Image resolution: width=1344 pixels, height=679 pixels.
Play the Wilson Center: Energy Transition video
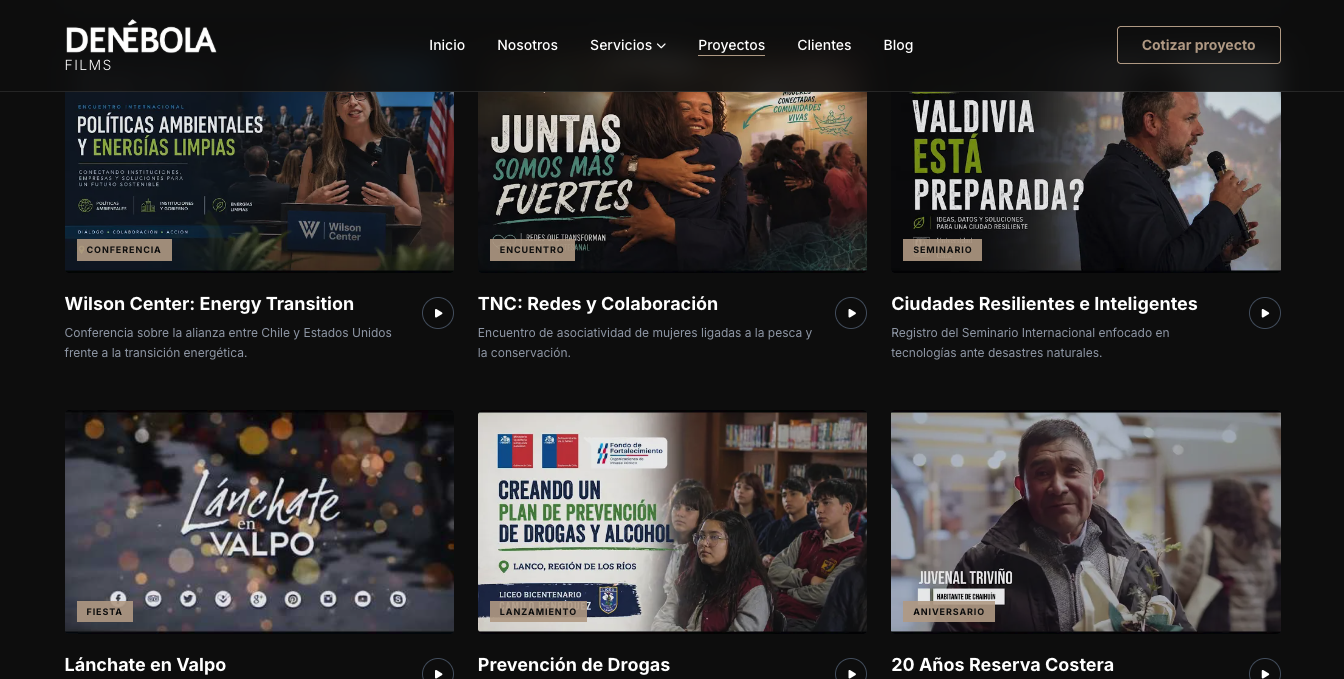pos(438,313)
